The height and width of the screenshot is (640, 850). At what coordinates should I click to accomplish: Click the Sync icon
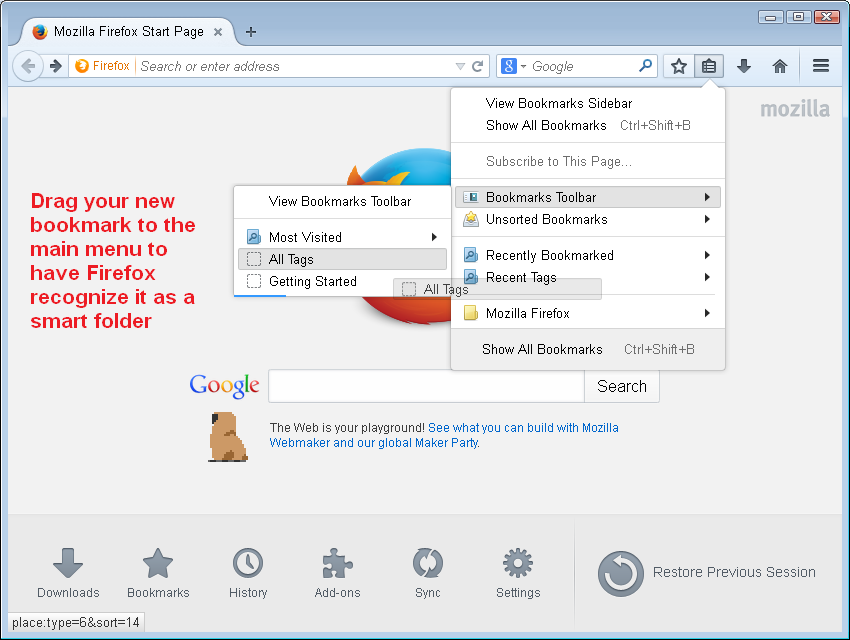[427, 564]
